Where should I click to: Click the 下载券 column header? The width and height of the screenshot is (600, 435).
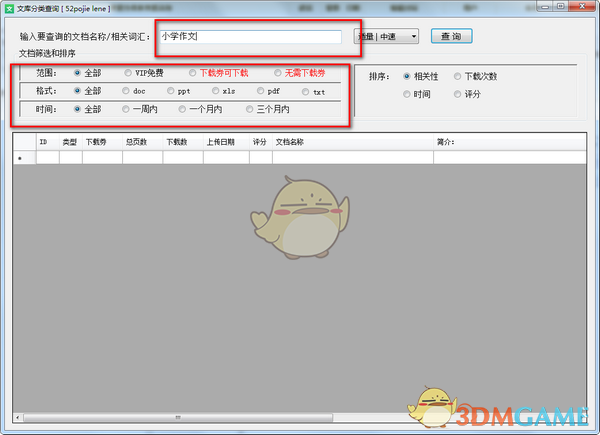point(103,142)
